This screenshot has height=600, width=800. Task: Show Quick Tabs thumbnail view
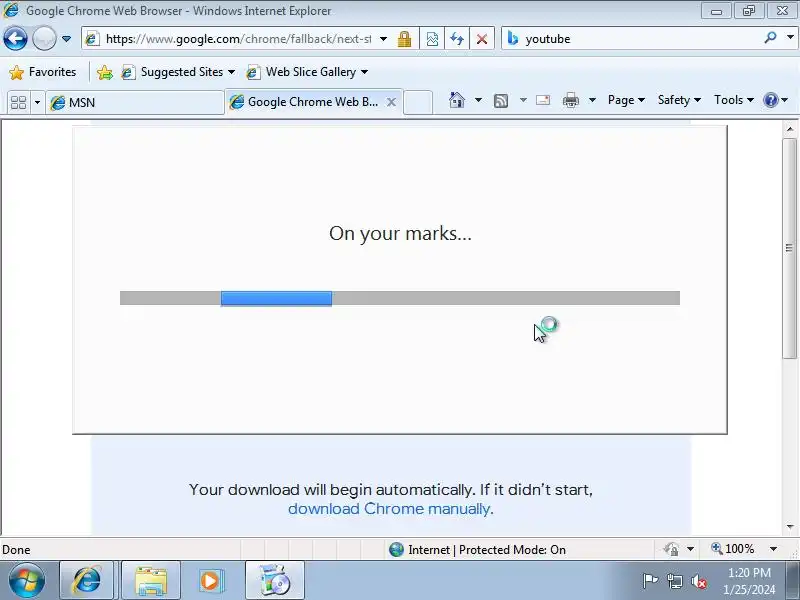tap(18, 102)
